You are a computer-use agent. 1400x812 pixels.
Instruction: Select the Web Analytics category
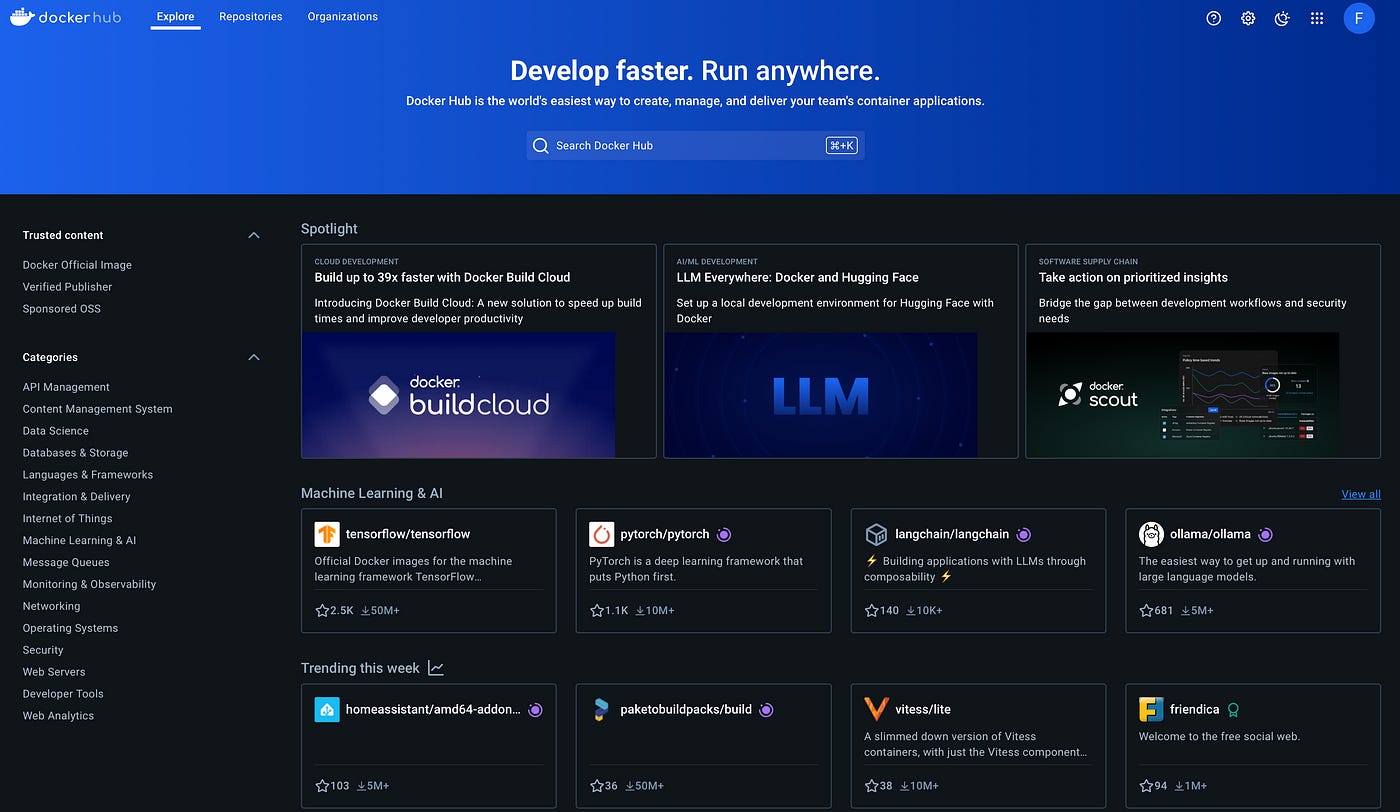58,716
